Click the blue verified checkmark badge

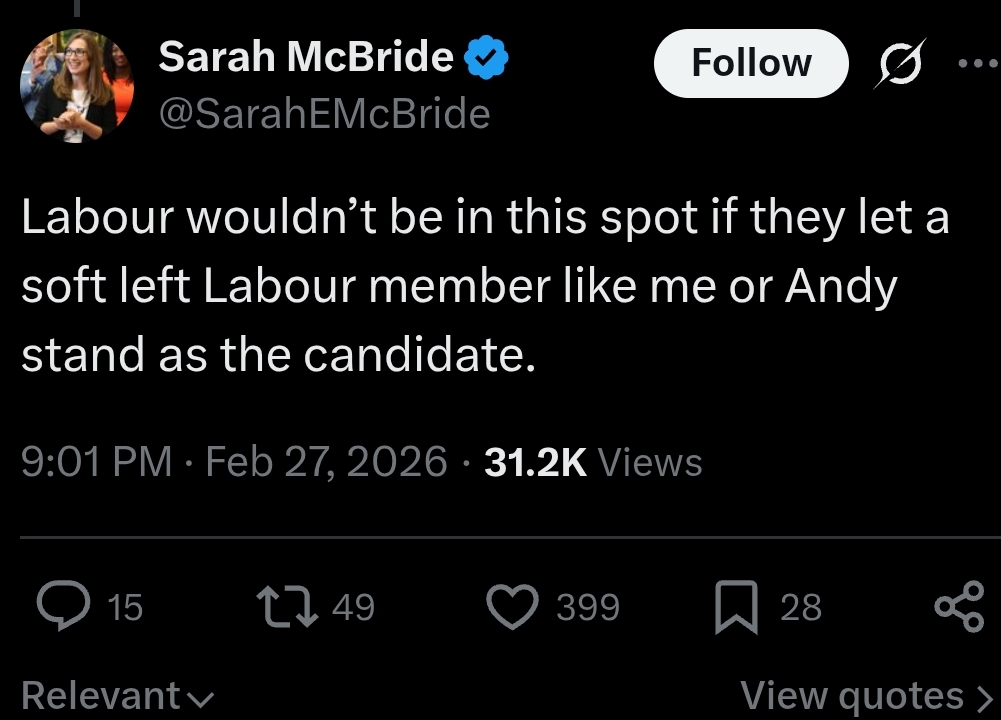[488, 58]
